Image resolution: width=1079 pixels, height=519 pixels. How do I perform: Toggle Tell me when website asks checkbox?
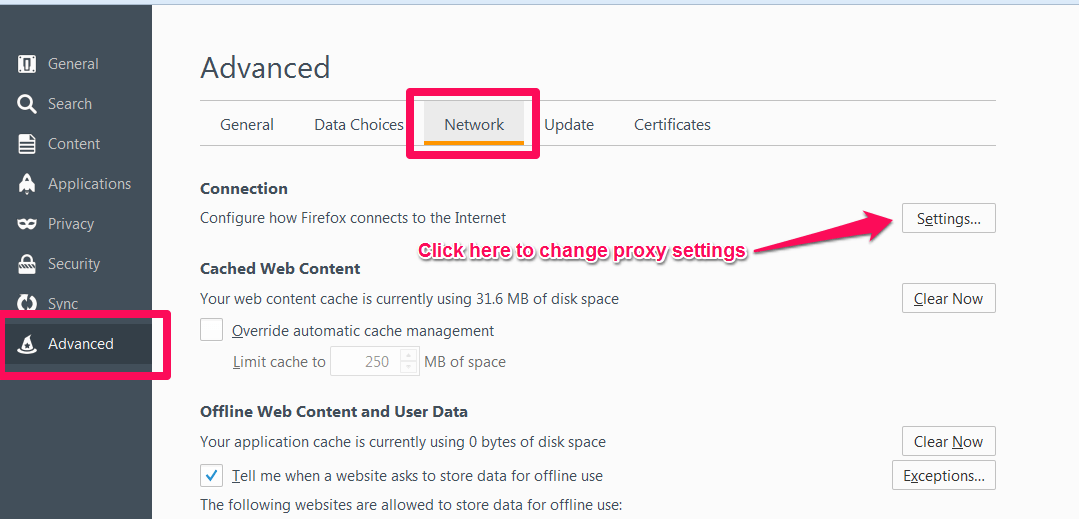pos(211,475)
